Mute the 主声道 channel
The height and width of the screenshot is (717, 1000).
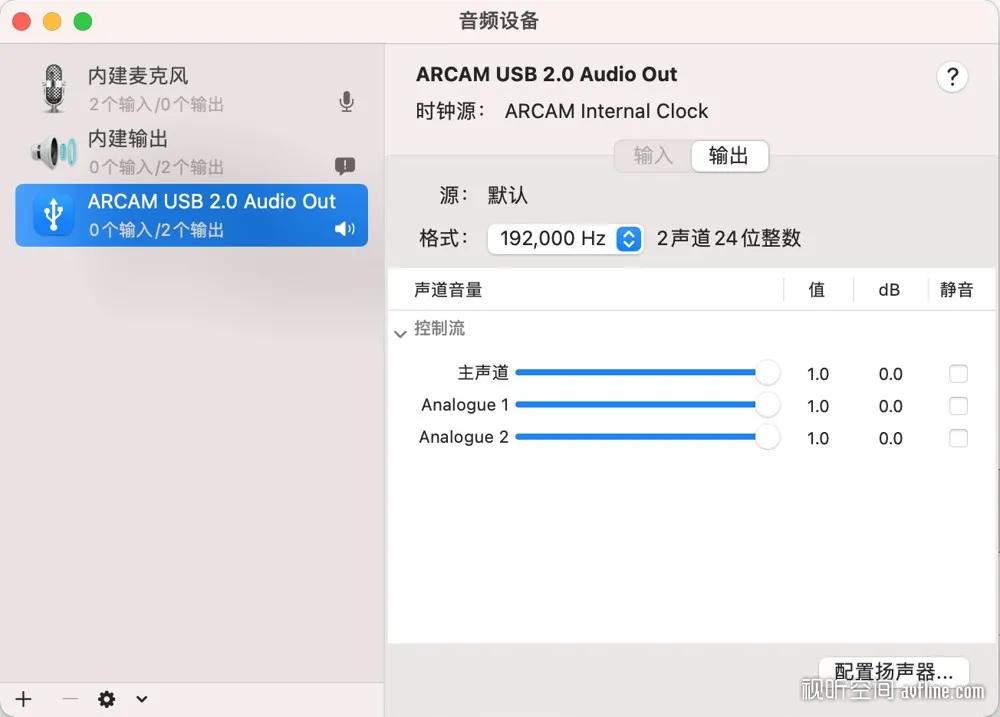957,373
